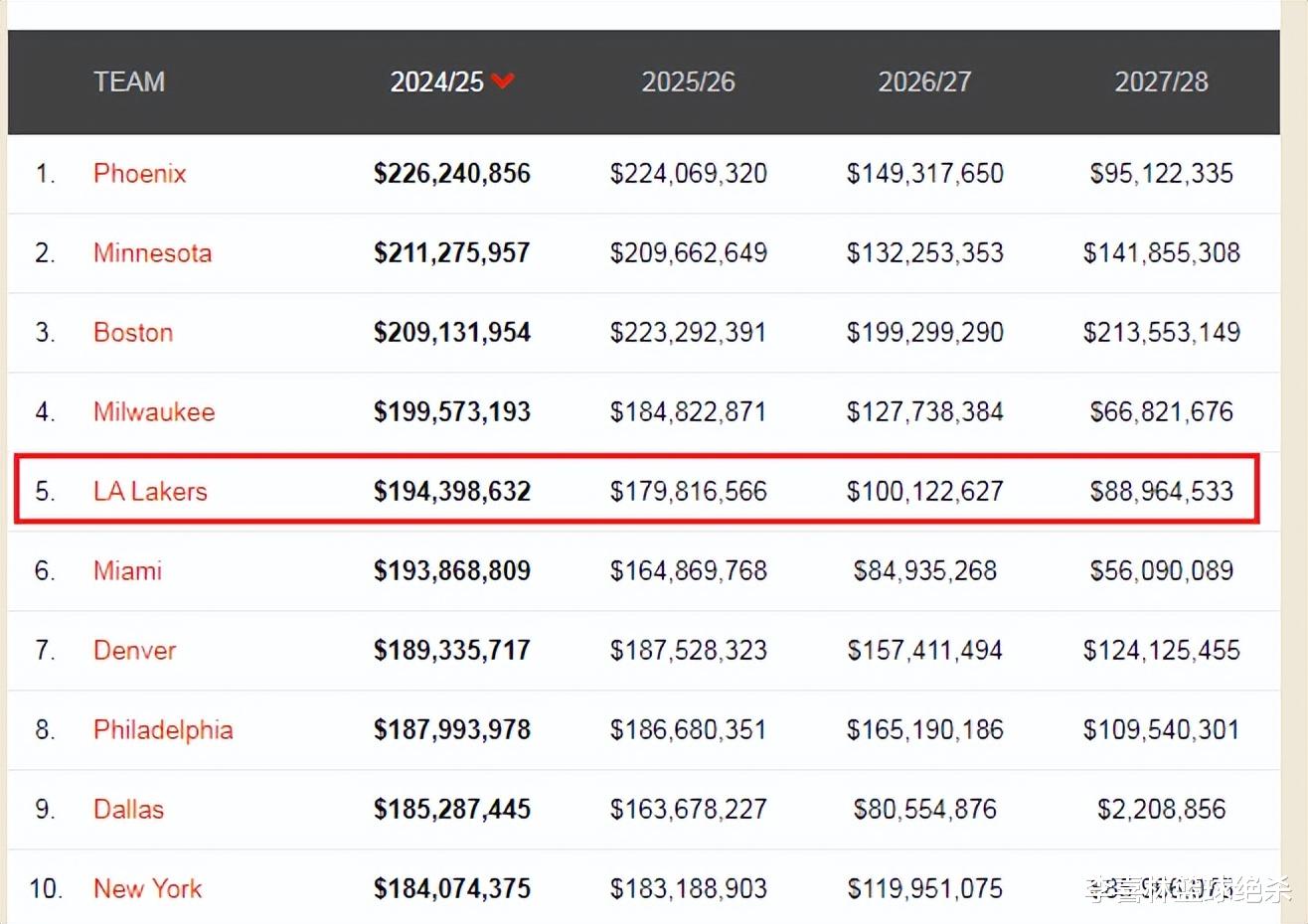
Task: Sort by the 2027/28 column header
Action: coord(1161,81)
